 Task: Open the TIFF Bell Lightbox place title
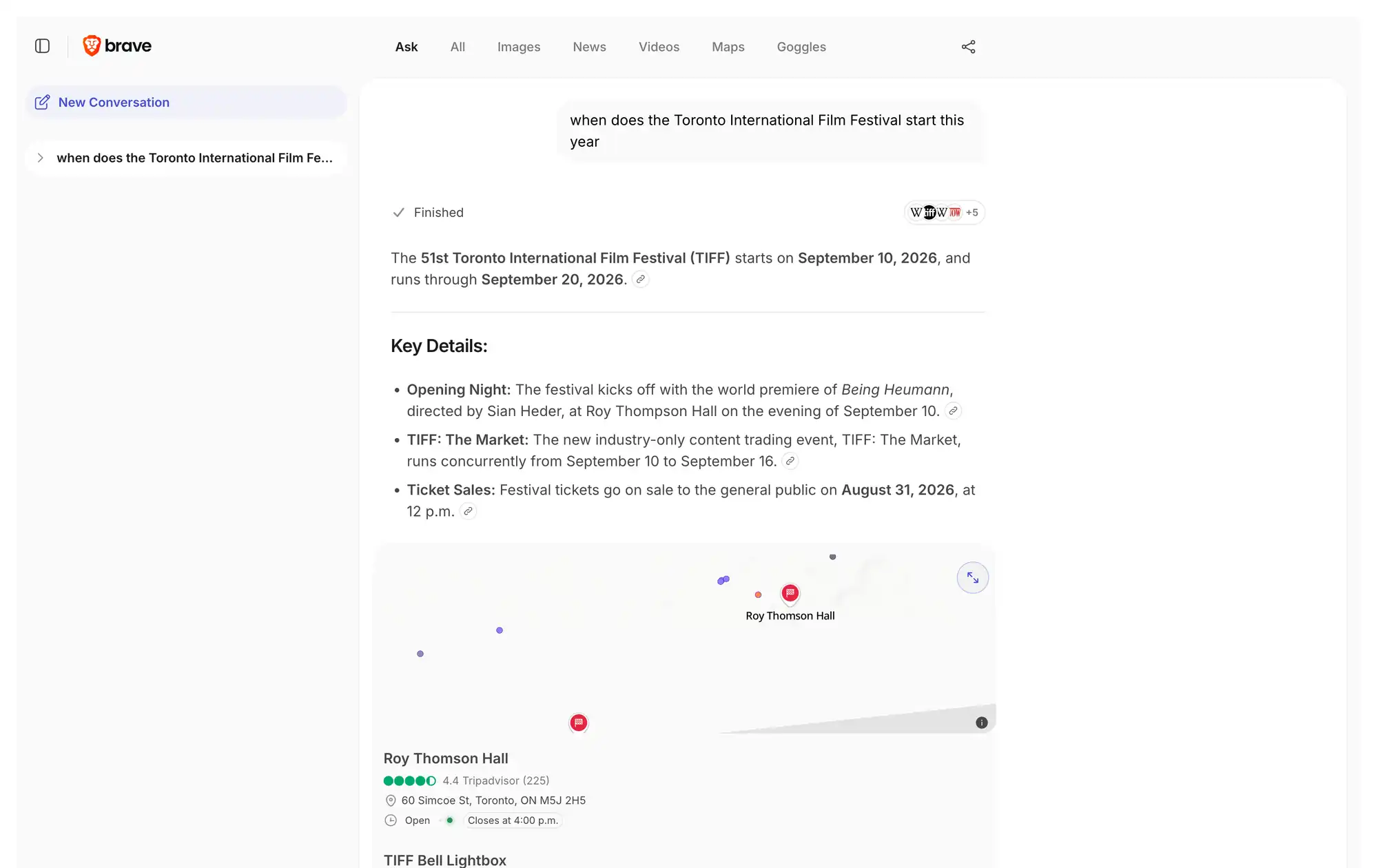pyautogui.click(x=445, y=860)
